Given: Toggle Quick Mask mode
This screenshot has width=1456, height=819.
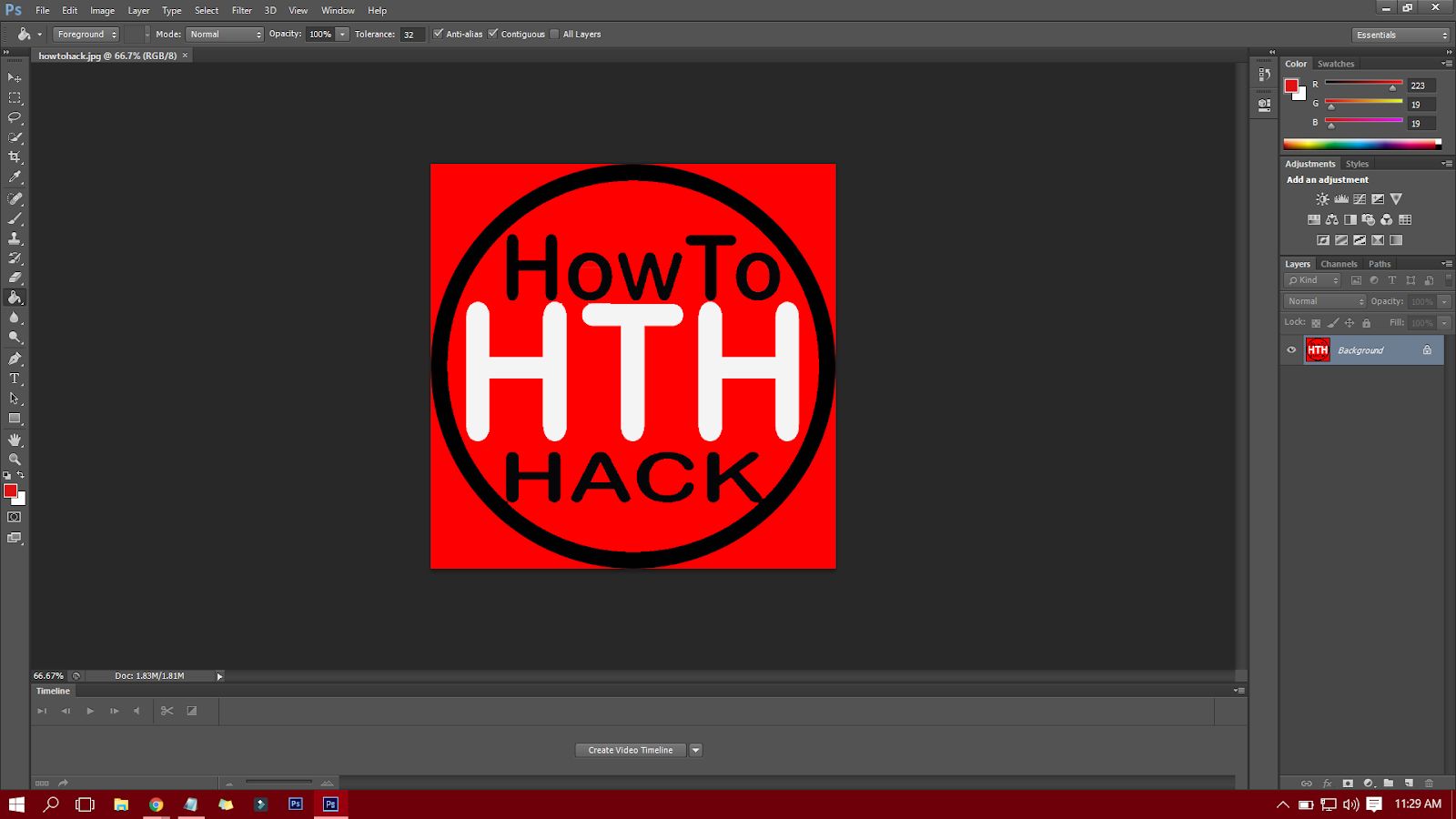Looking at the screenshot, I should coord(15,517).
